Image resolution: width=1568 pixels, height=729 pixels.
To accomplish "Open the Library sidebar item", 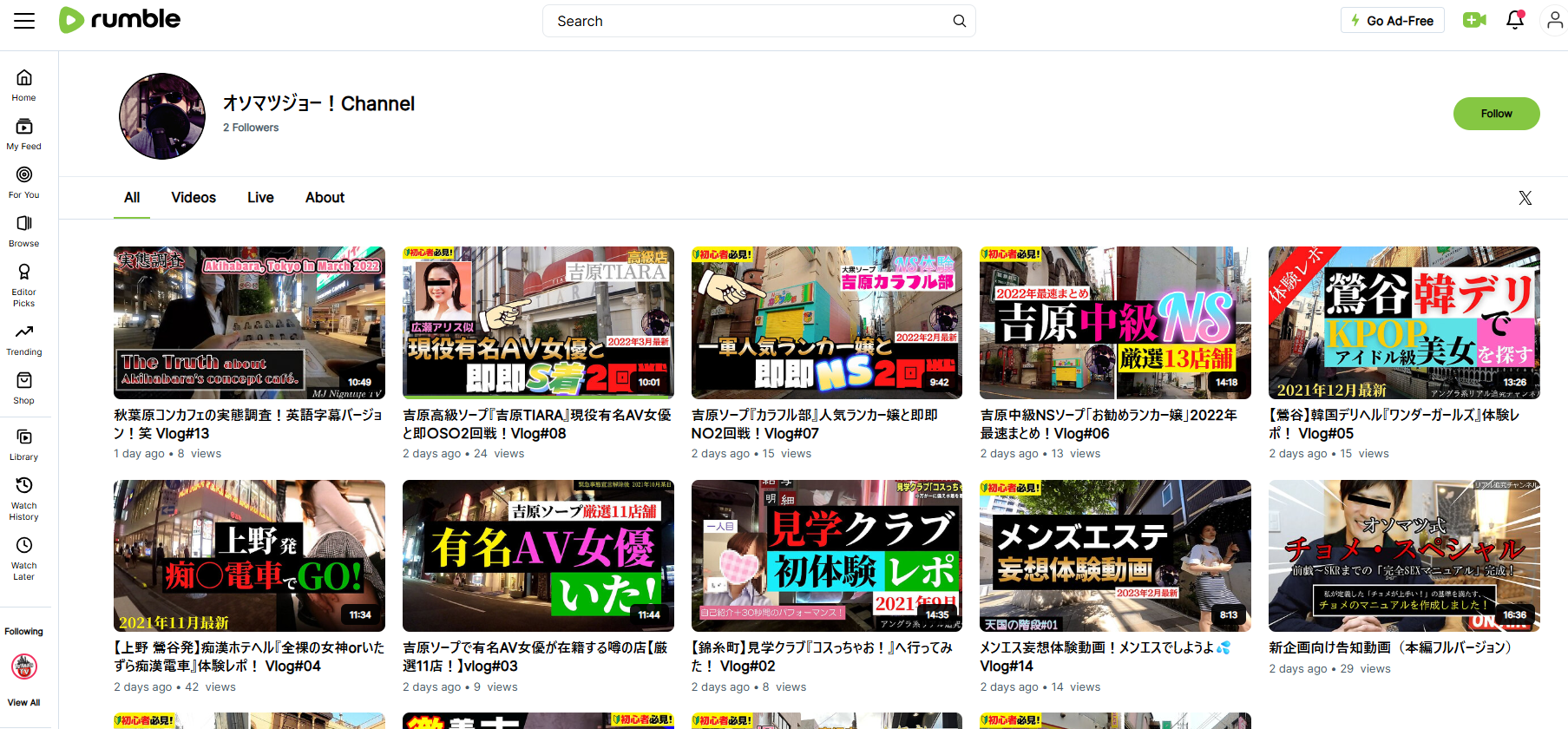I will (x=24, y=443).
